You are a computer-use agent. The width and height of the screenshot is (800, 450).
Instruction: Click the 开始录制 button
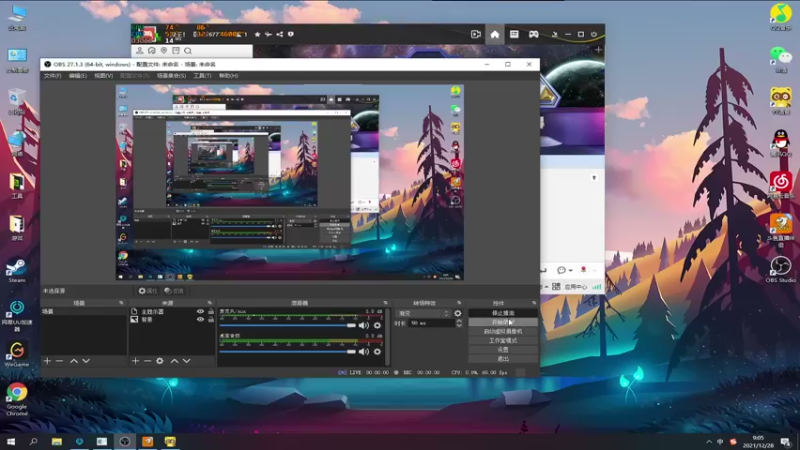point(503,322)
